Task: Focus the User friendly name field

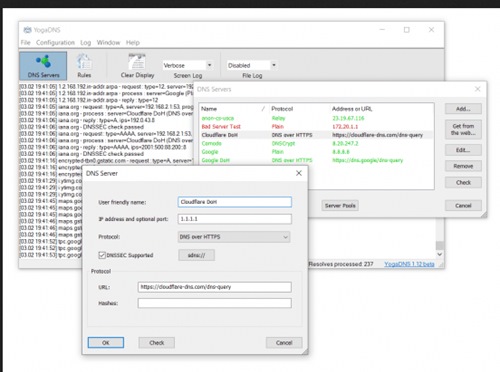Action: click(235, 202)
